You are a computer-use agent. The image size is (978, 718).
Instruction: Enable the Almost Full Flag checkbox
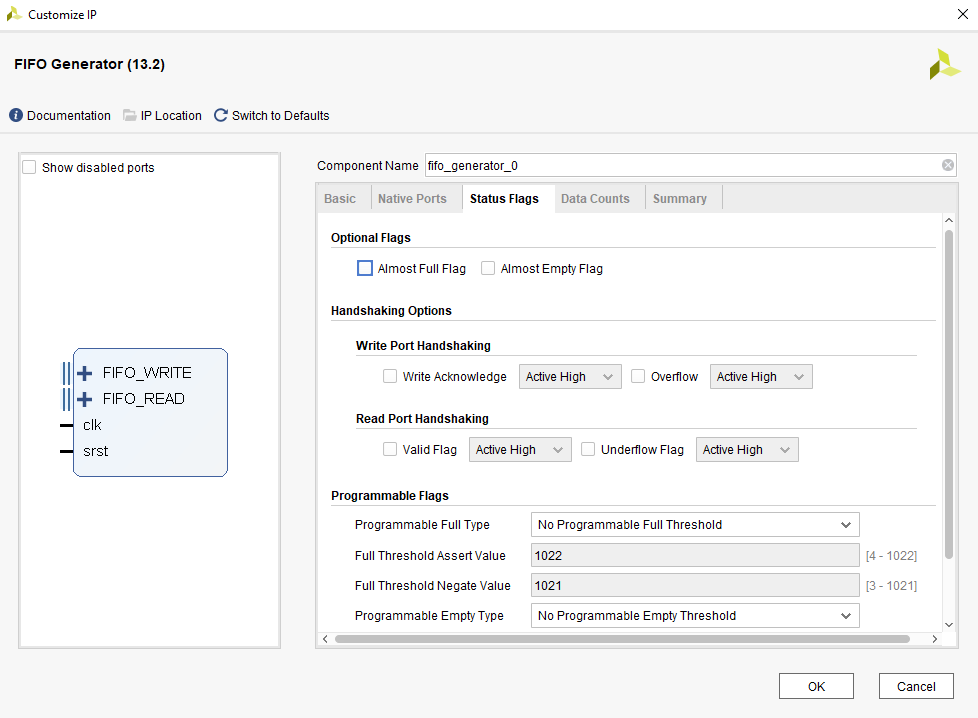pos(365,269)
